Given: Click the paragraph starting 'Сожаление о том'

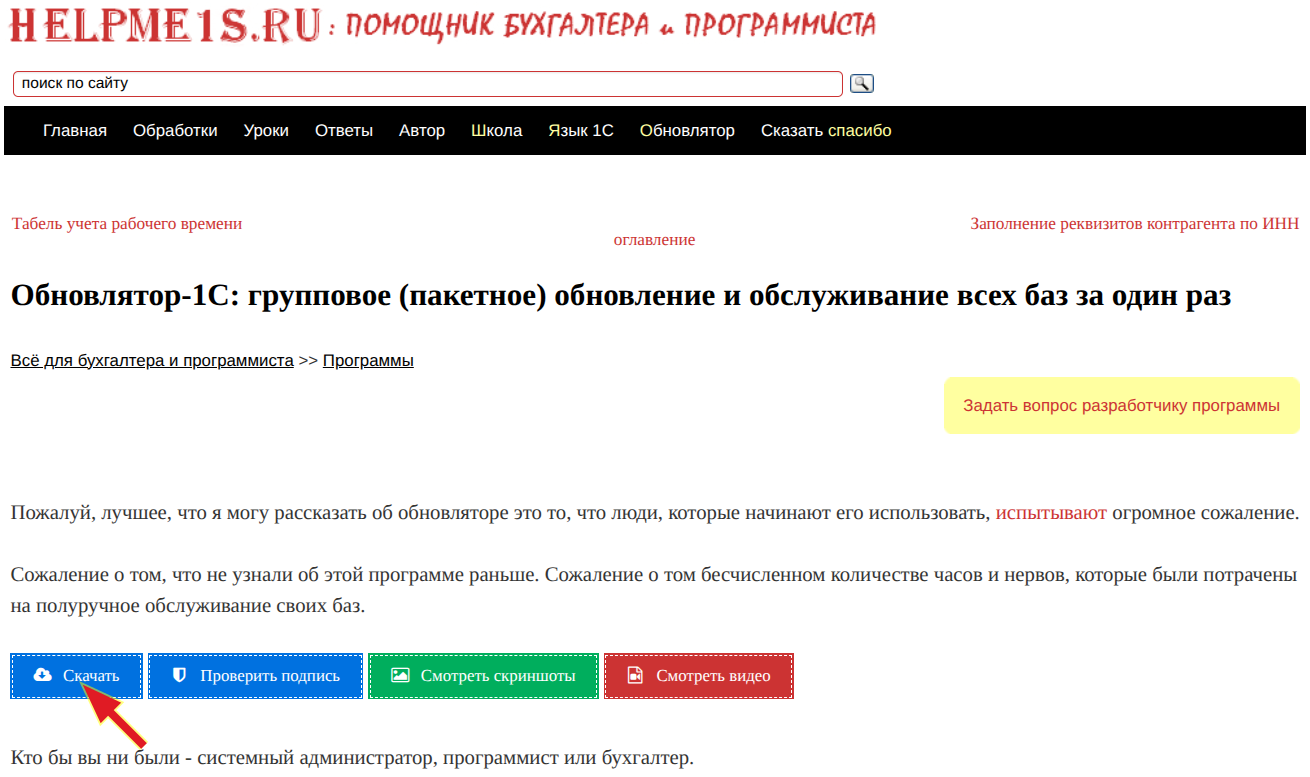Looking at the screenshot, I should pyautogui.click(x=654, y=591).
